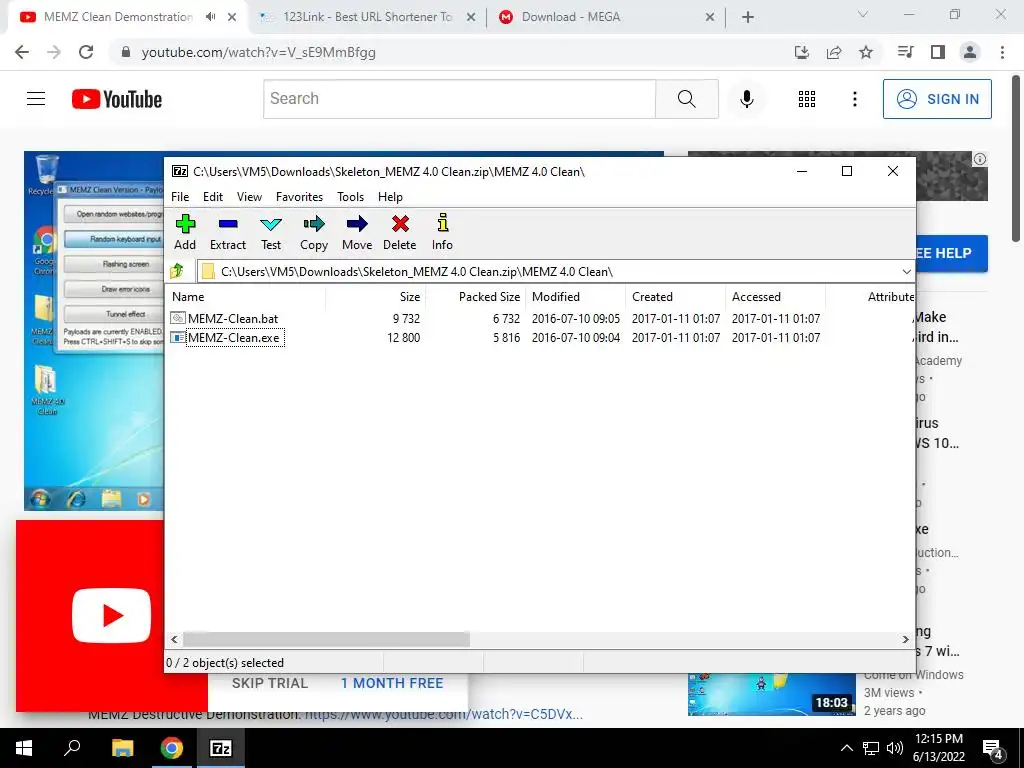
Task: Switch to the 123Link URL Shortener tab
Action: (368, 17)
